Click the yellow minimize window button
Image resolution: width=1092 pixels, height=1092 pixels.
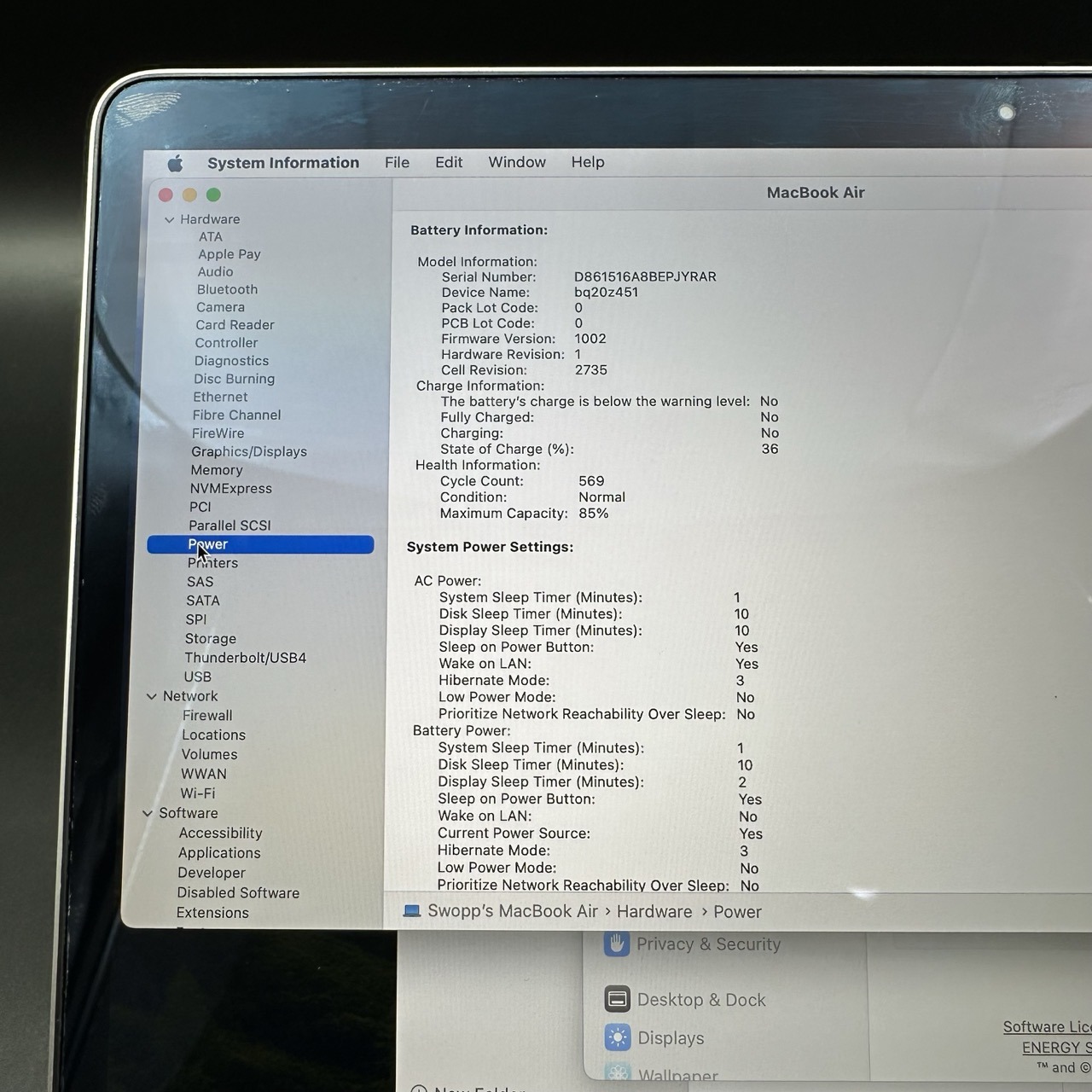[189, 195]
